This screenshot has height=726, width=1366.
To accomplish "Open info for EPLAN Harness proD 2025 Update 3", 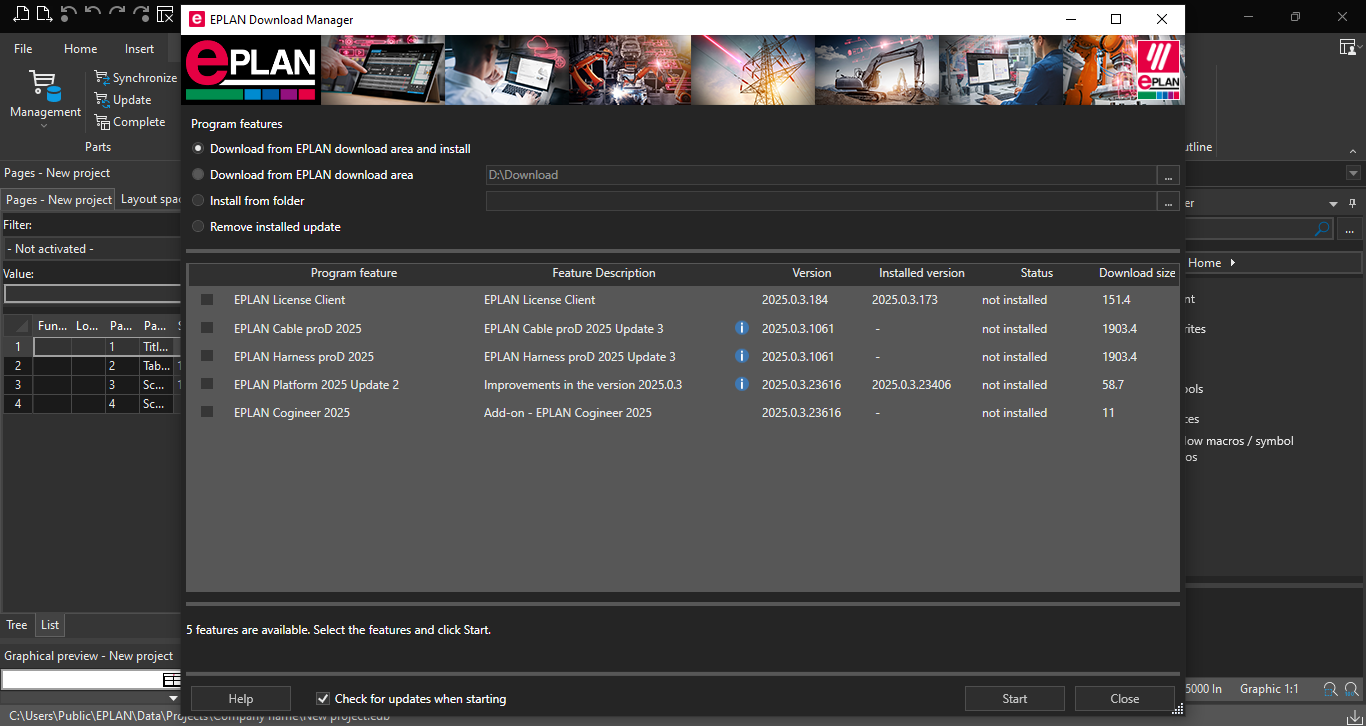I will point(742,356).
